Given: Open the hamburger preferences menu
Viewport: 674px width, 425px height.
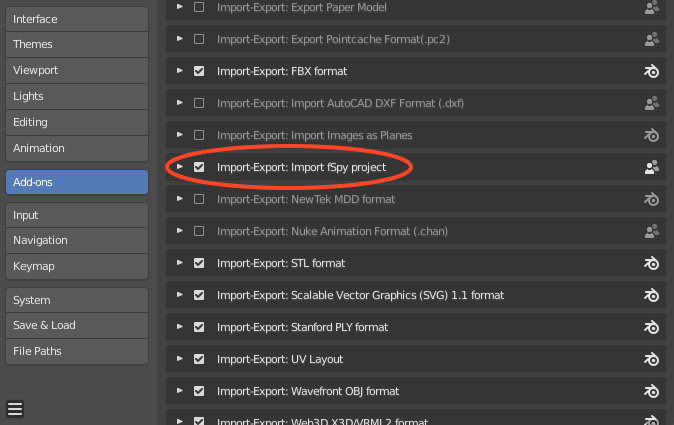Looking at the screenshot, I should (15, 409).
